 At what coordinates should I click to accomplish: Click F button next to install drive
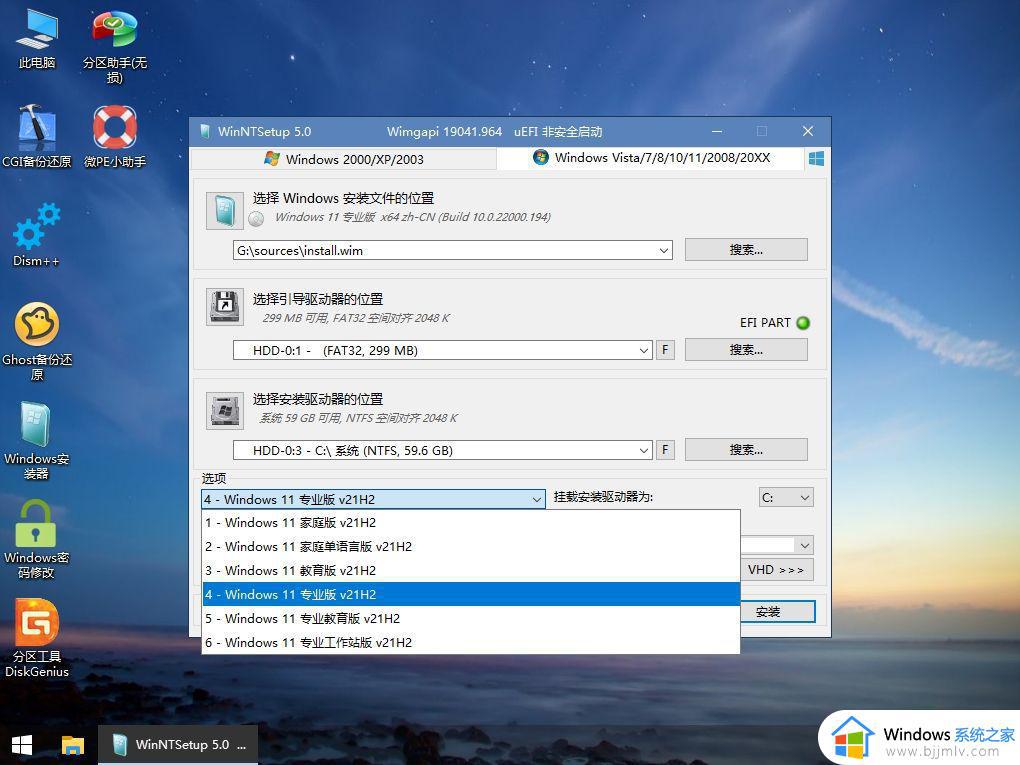[x=665, y=450]
